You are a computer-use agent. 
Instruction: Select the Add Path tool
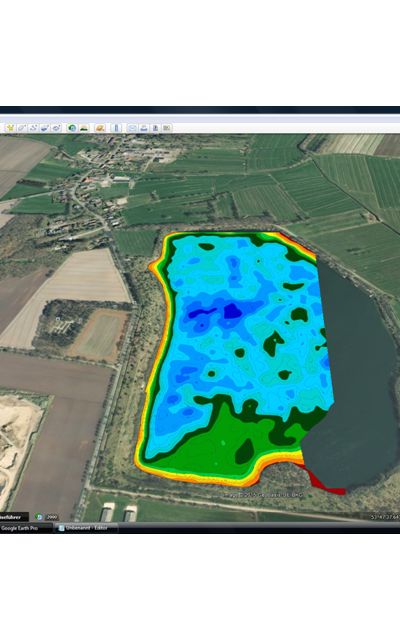tap(33, 128)
